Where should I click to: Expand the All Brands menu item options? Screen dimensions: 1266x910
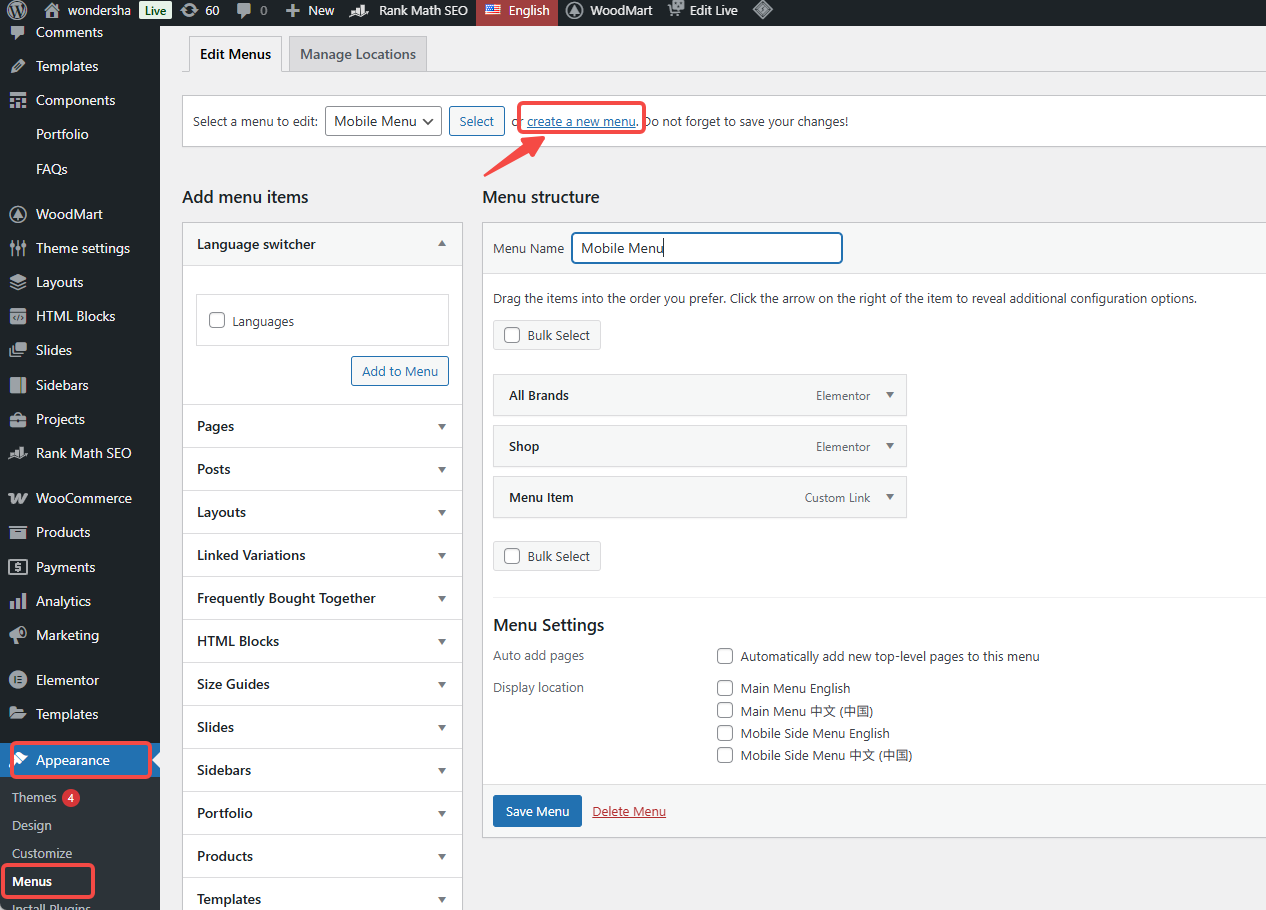pyautogui.click(x=889, y=395)
